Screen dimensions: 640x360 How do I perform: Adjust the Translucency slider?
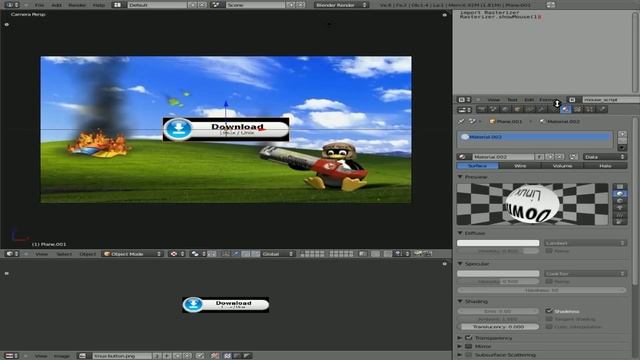pyautogui.click(x=498, y=327)
